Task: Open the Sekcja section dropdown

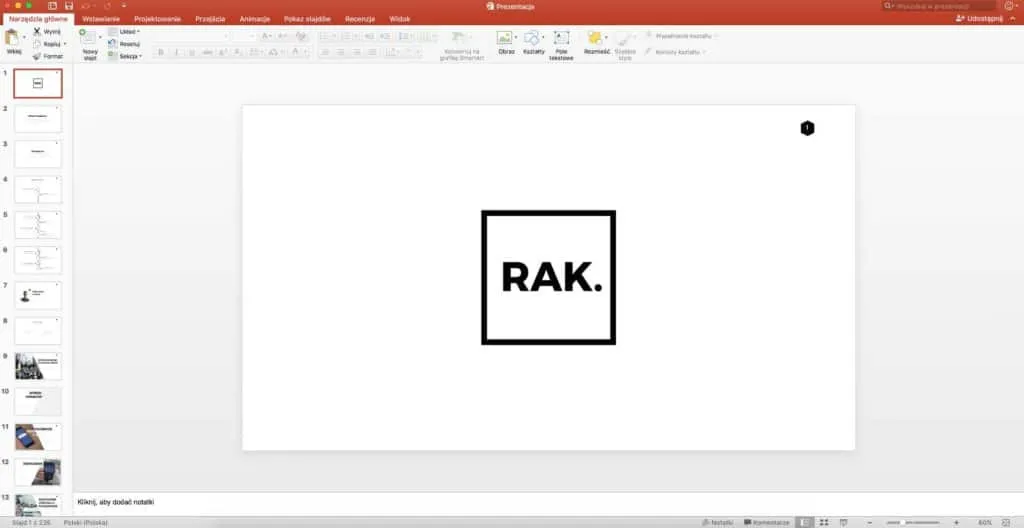Action: (125, 56)
